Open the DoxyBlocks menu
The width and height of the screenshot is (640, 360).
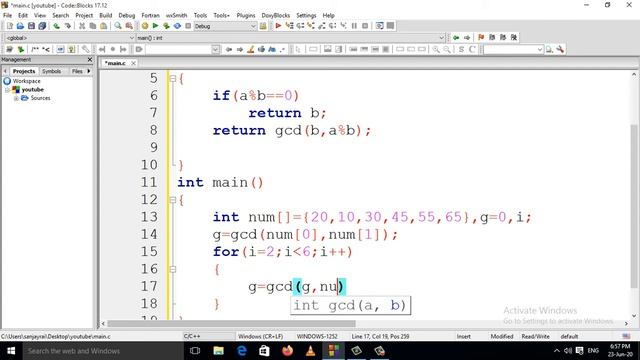tap(276, 15)
